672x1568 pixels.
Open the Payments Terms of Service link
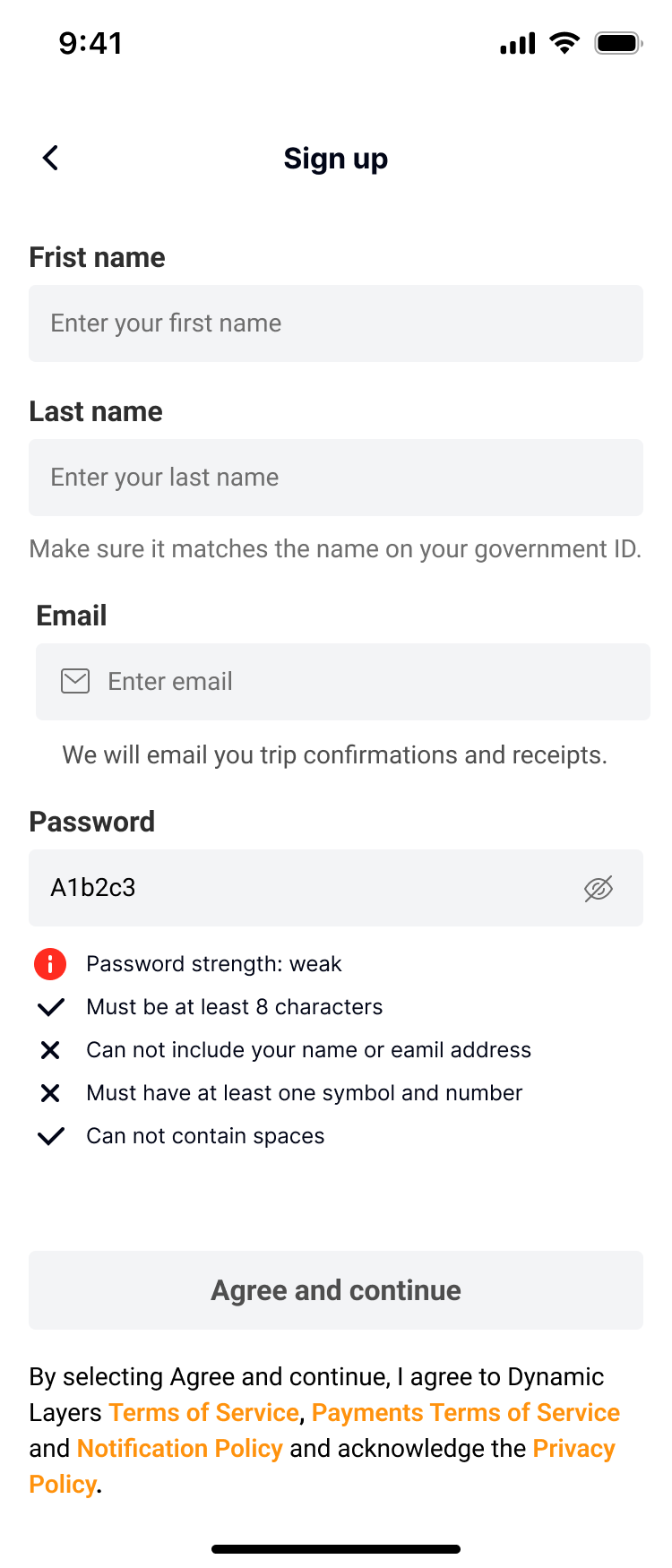[465, 1412]
